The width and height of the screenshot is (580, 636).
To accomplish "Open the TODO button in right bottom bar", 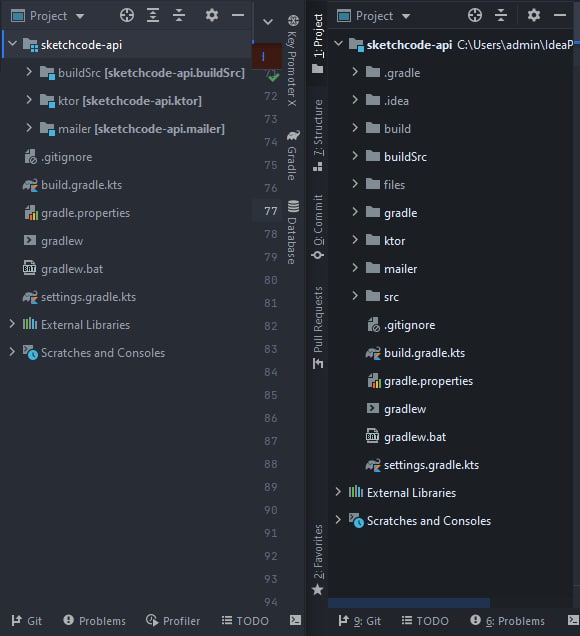I will (425, 621).
